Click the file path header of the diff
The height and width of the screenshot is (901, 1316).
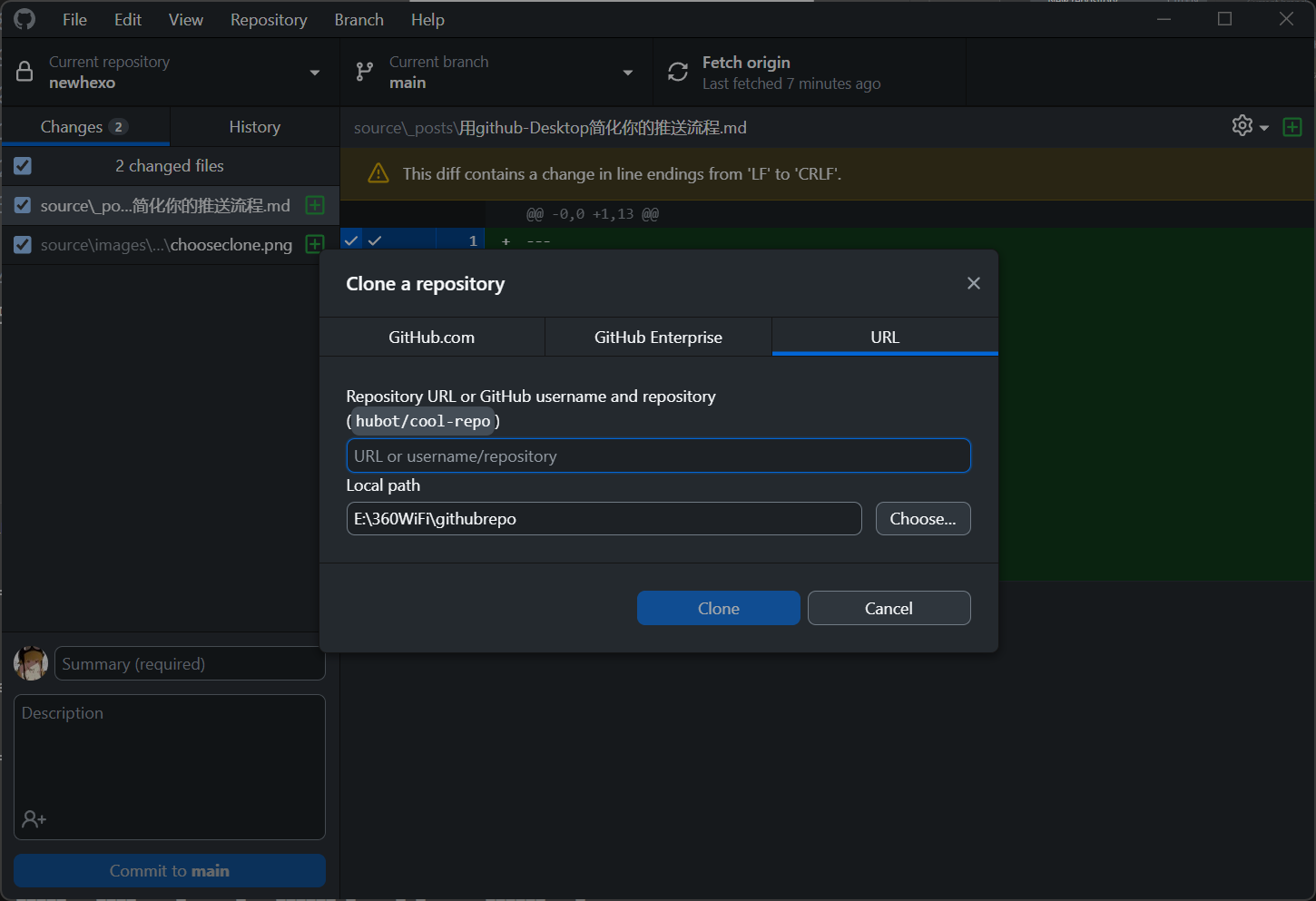(x=550, y=128)
